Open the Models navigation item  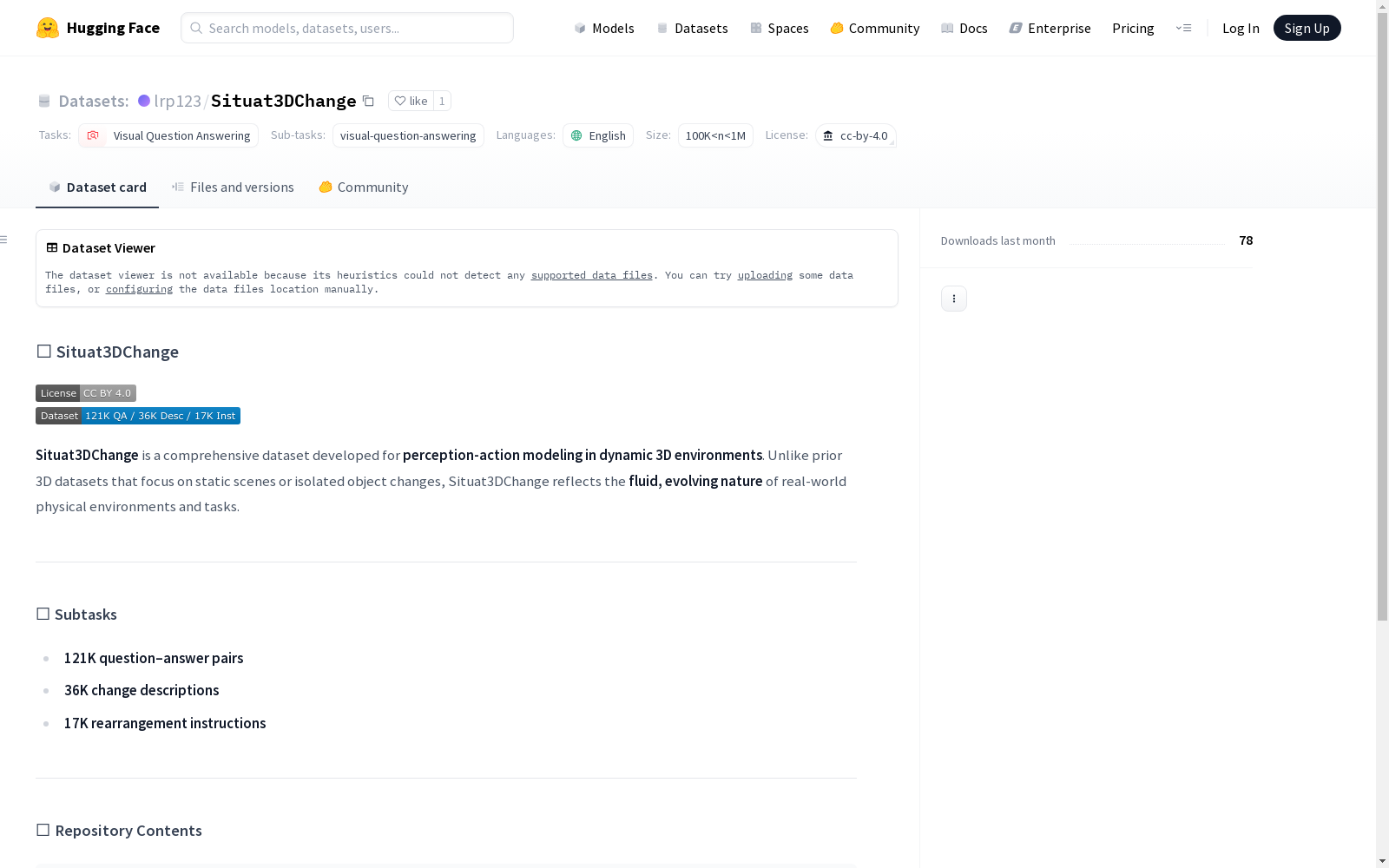[604, 28]
